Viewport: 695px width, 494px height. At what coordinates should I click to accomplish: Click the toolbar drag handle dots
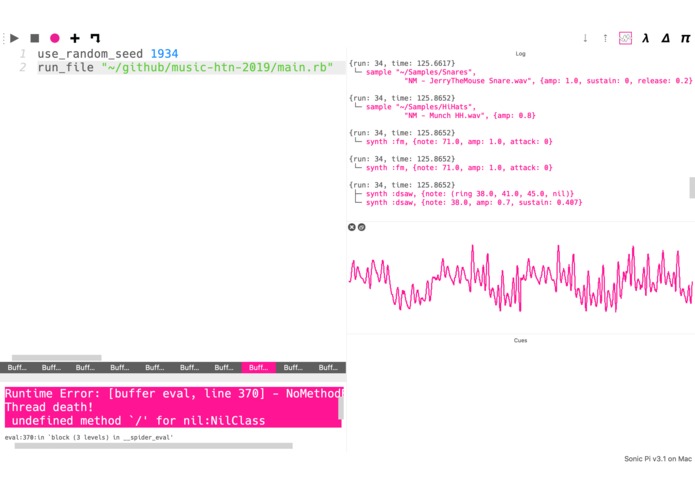click(4, 38)
